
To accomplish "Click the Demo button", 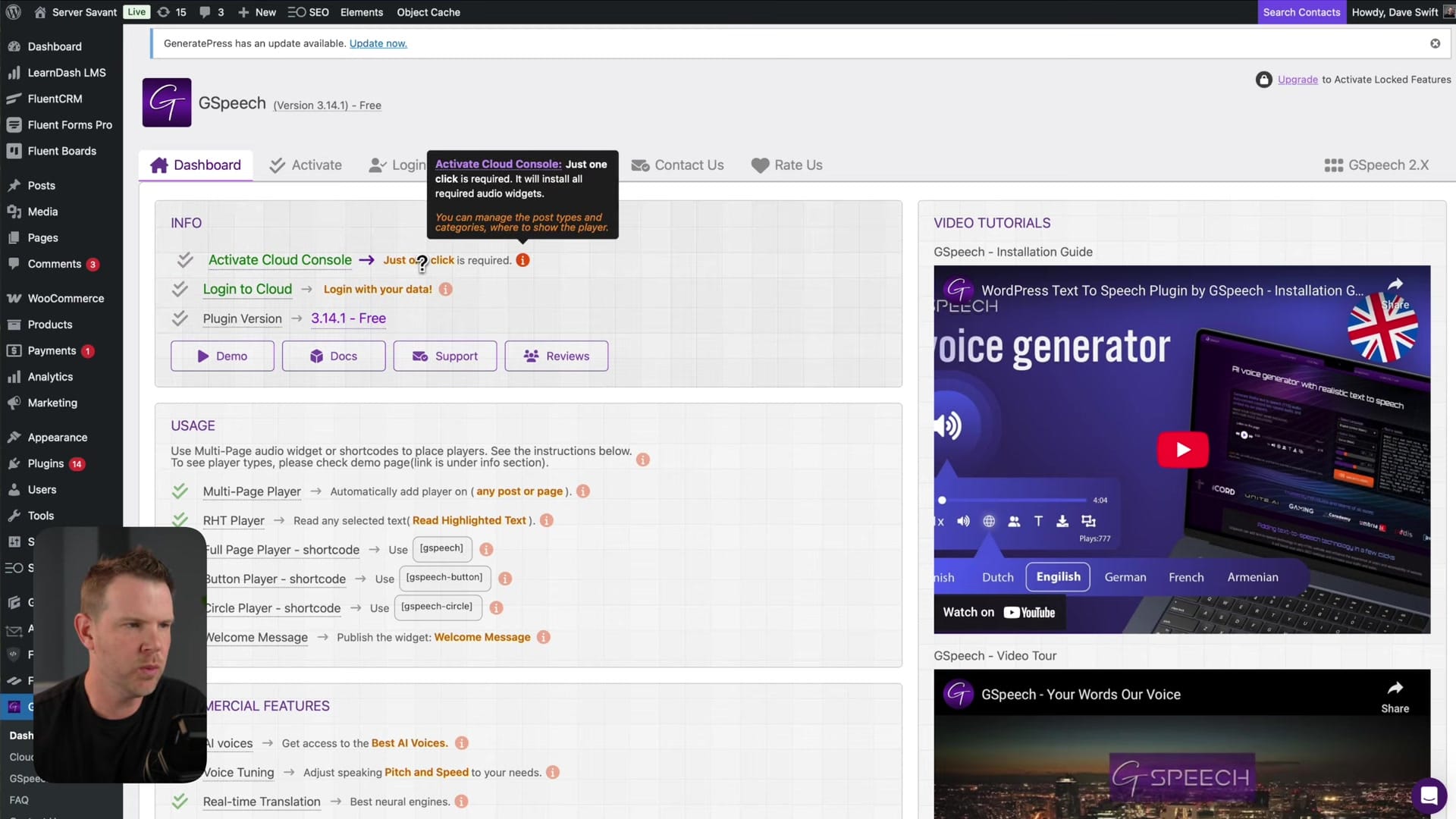I will (x=222, y=356).
